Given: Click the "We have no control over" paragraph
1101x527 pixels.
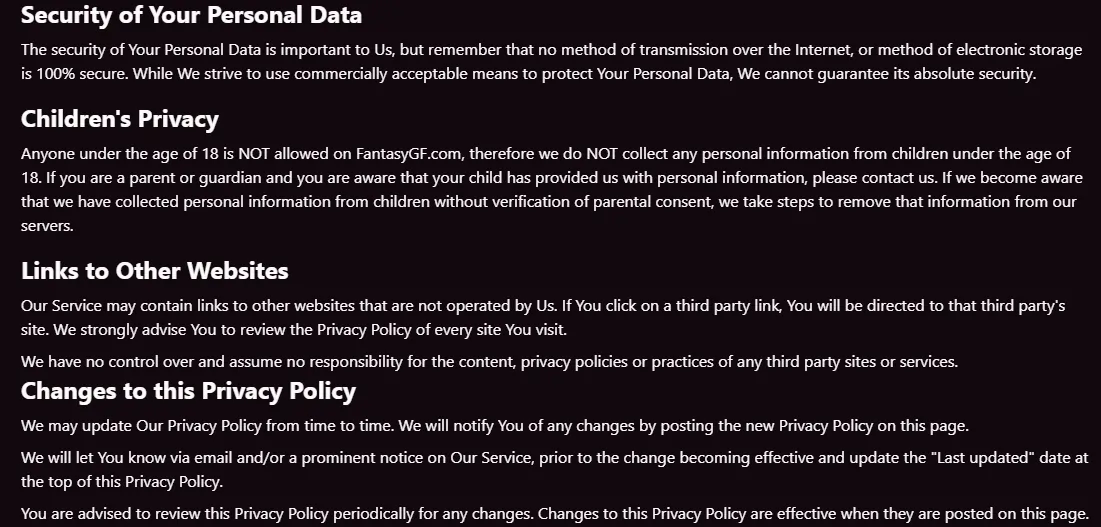Looking at the screenshot, I should tap(488, 362).
